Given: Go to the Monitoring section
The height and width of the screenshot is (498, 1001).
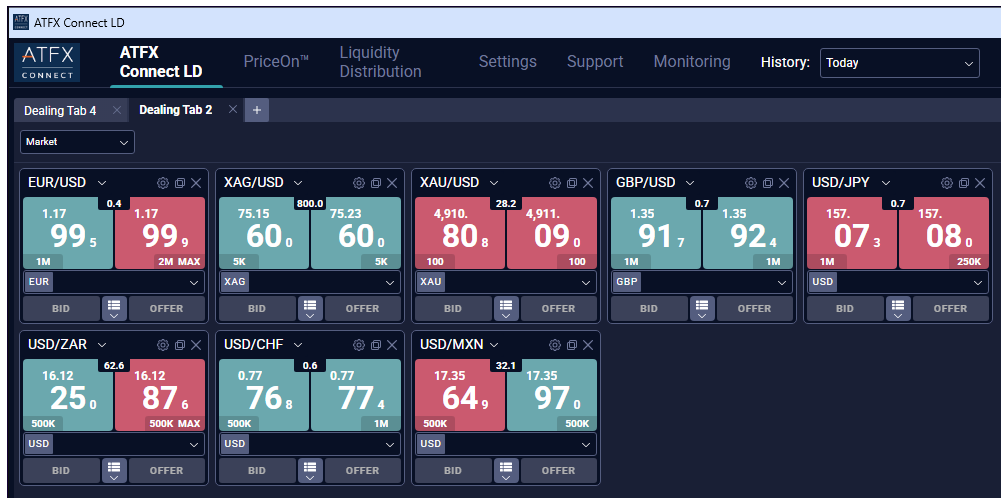Looking at the screenshot, I should (x=691, y=62).
